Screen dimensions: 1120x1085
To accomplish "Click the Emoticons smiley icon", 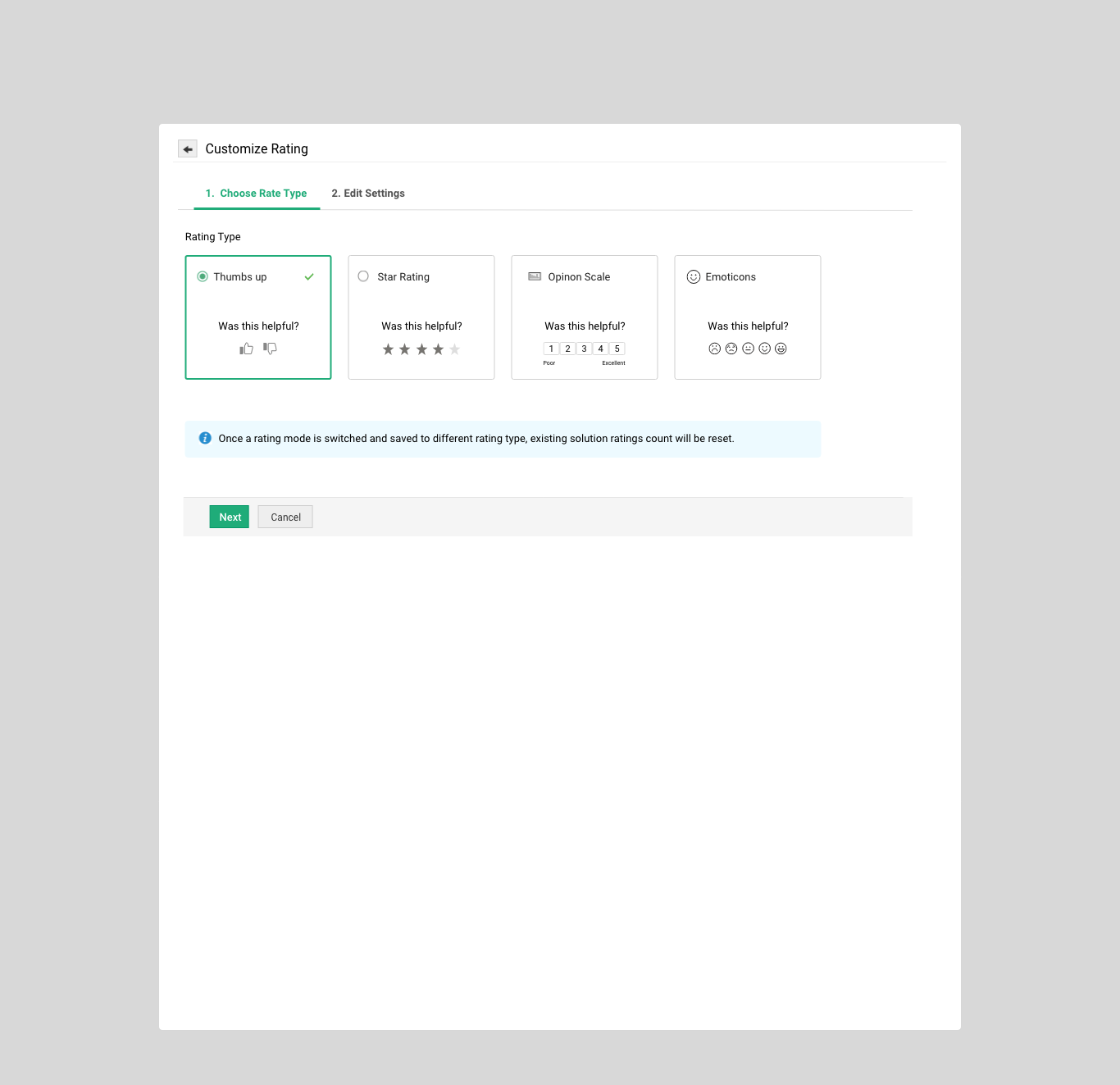I will [x=694, y=276].
